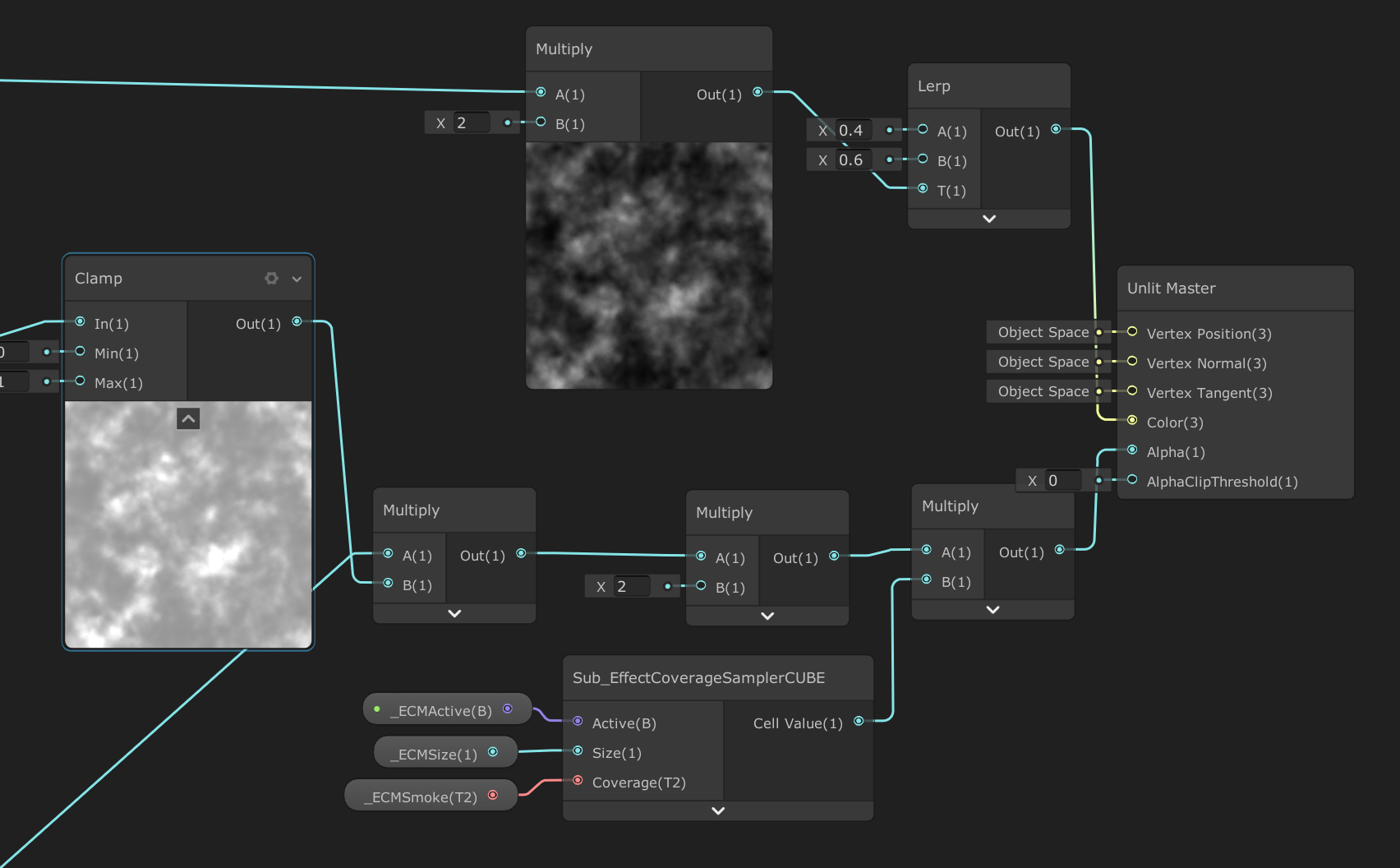This screenshot has height=868, width=1400.
Task: Click the Active(B) port on the sampler node
Action: click(578, 721)
